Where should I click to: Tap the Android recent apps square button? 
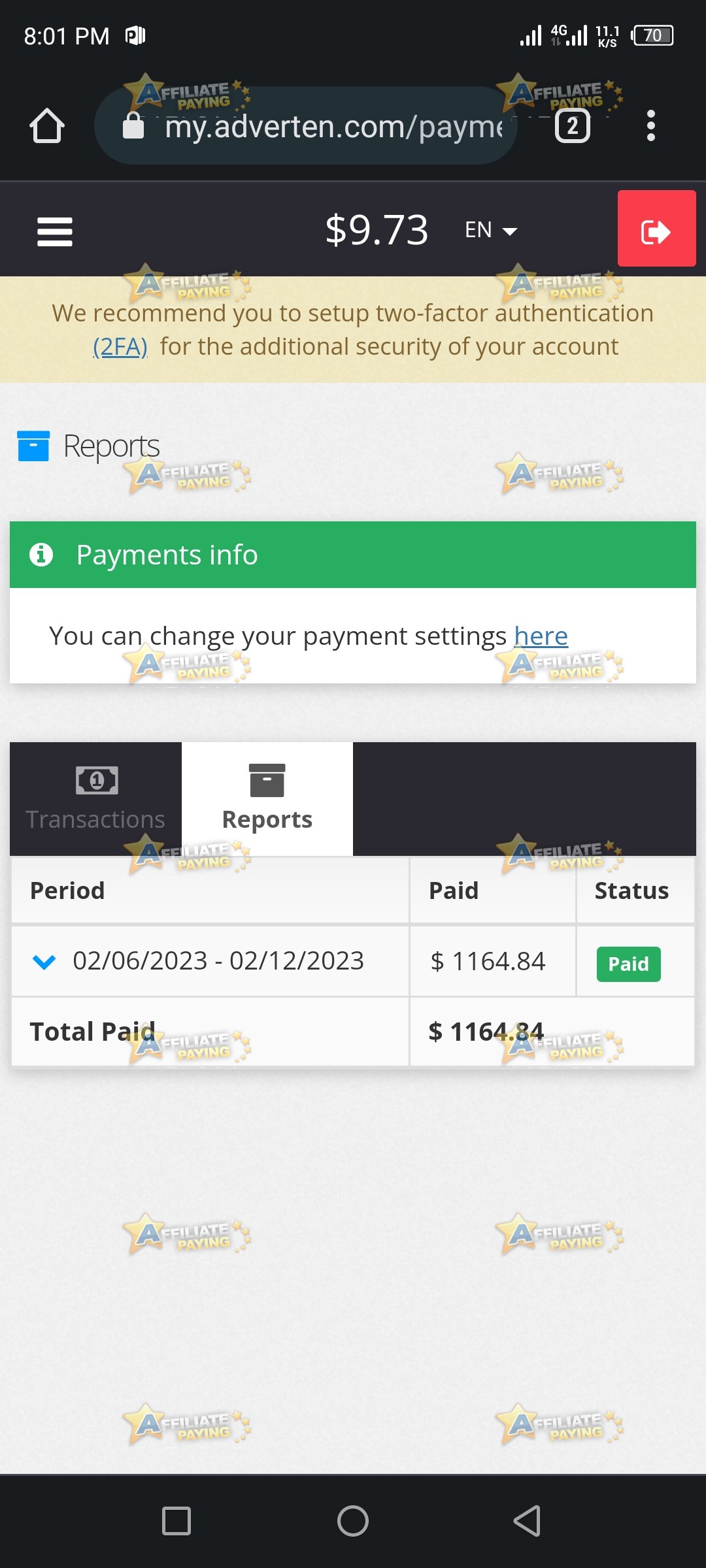[x=176, y=1521]
